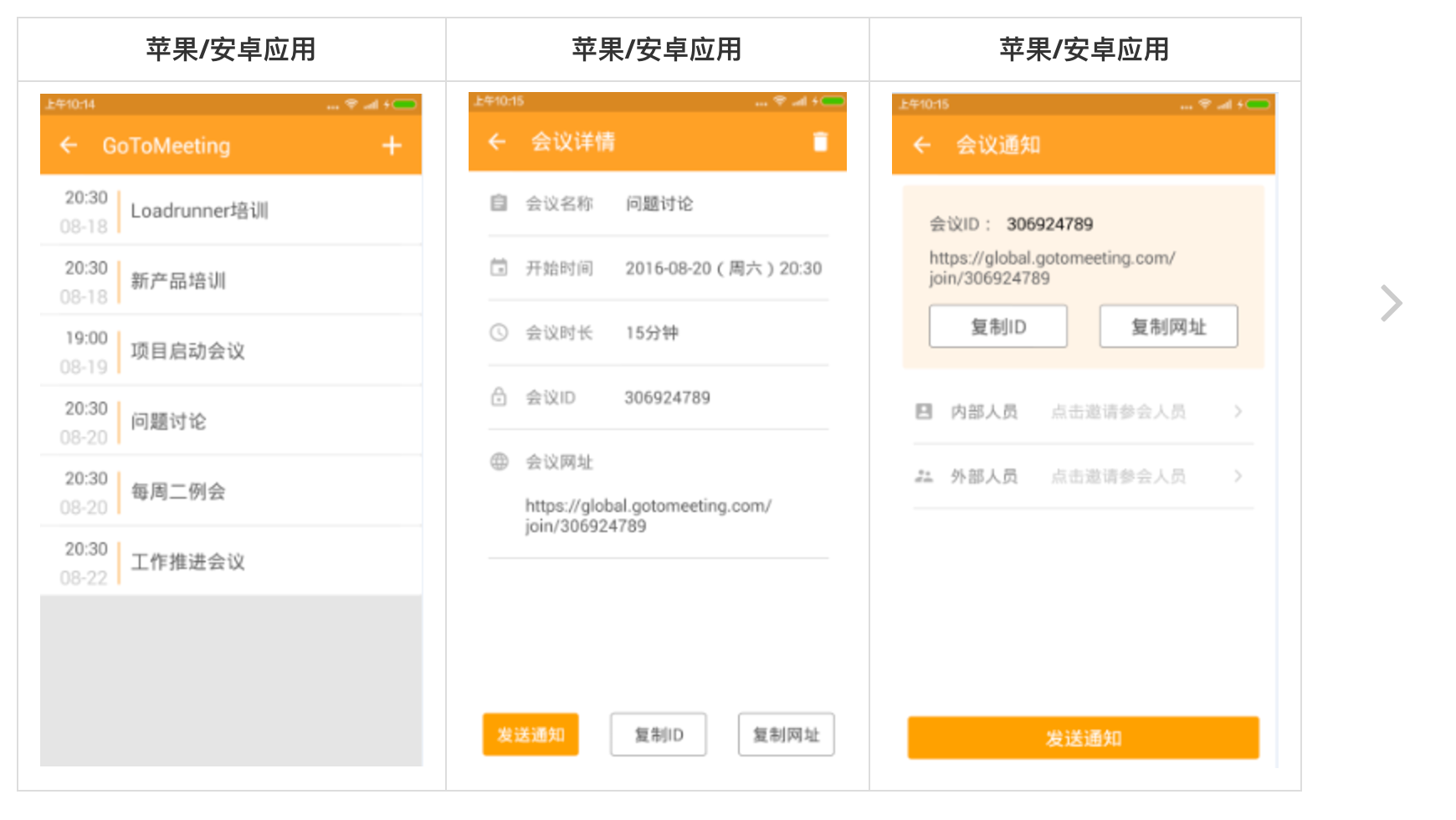
Task: Open the 新产品培训 meeting
Action: pos(231,281)
